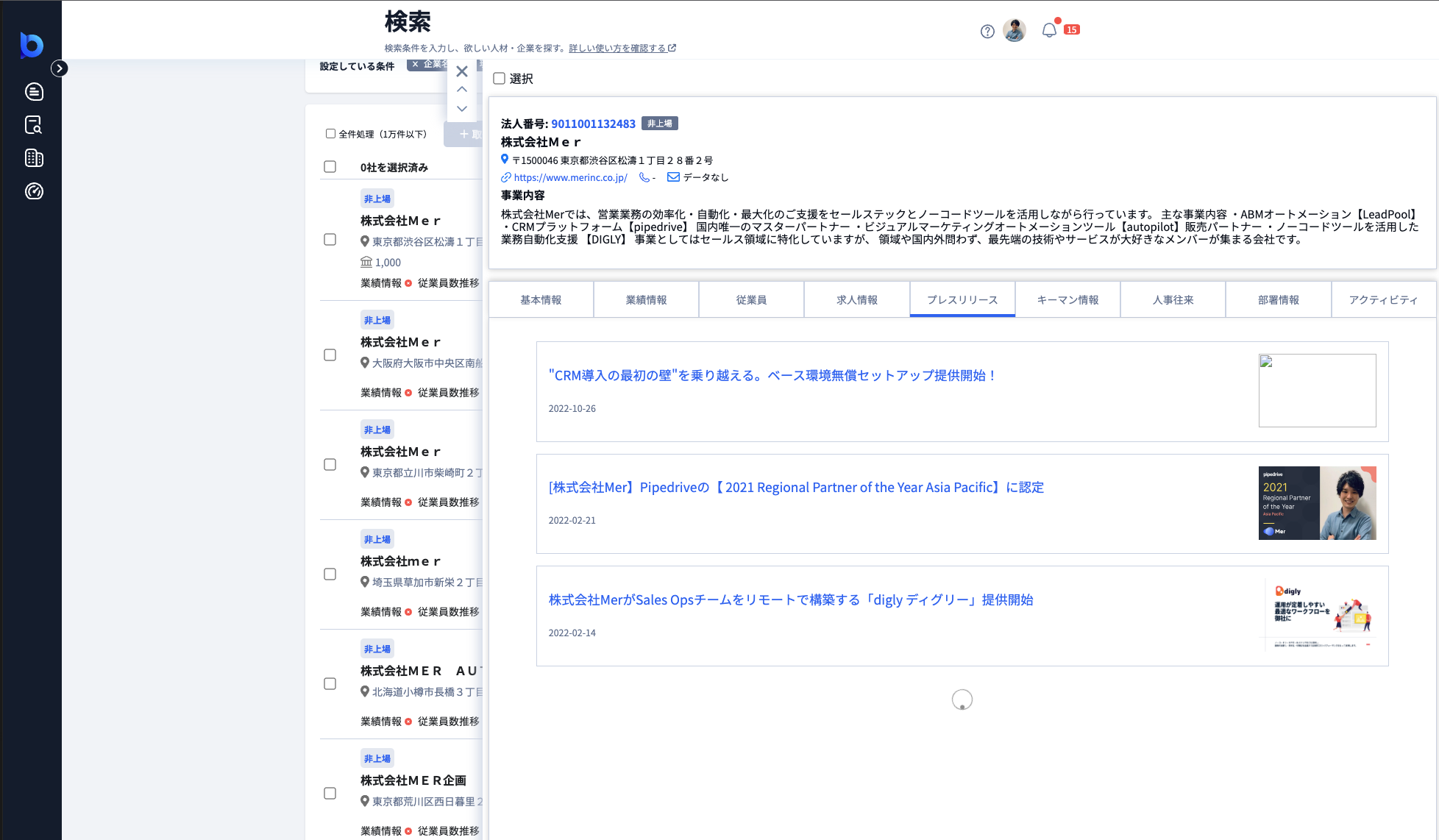Open the company search icon in sidebar
1439x840 pixels.
point(33,125)
